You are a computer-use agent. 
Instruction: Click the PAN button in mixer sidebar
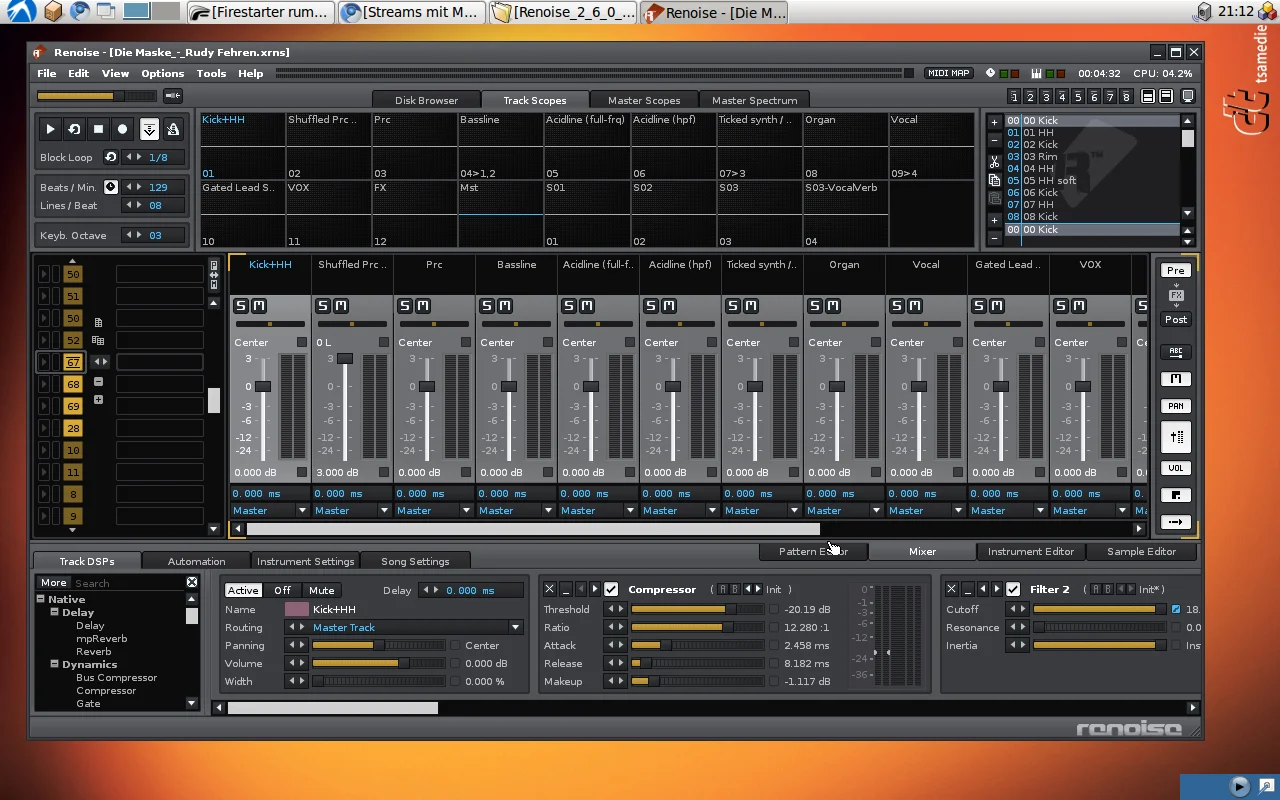(1176, 406)
